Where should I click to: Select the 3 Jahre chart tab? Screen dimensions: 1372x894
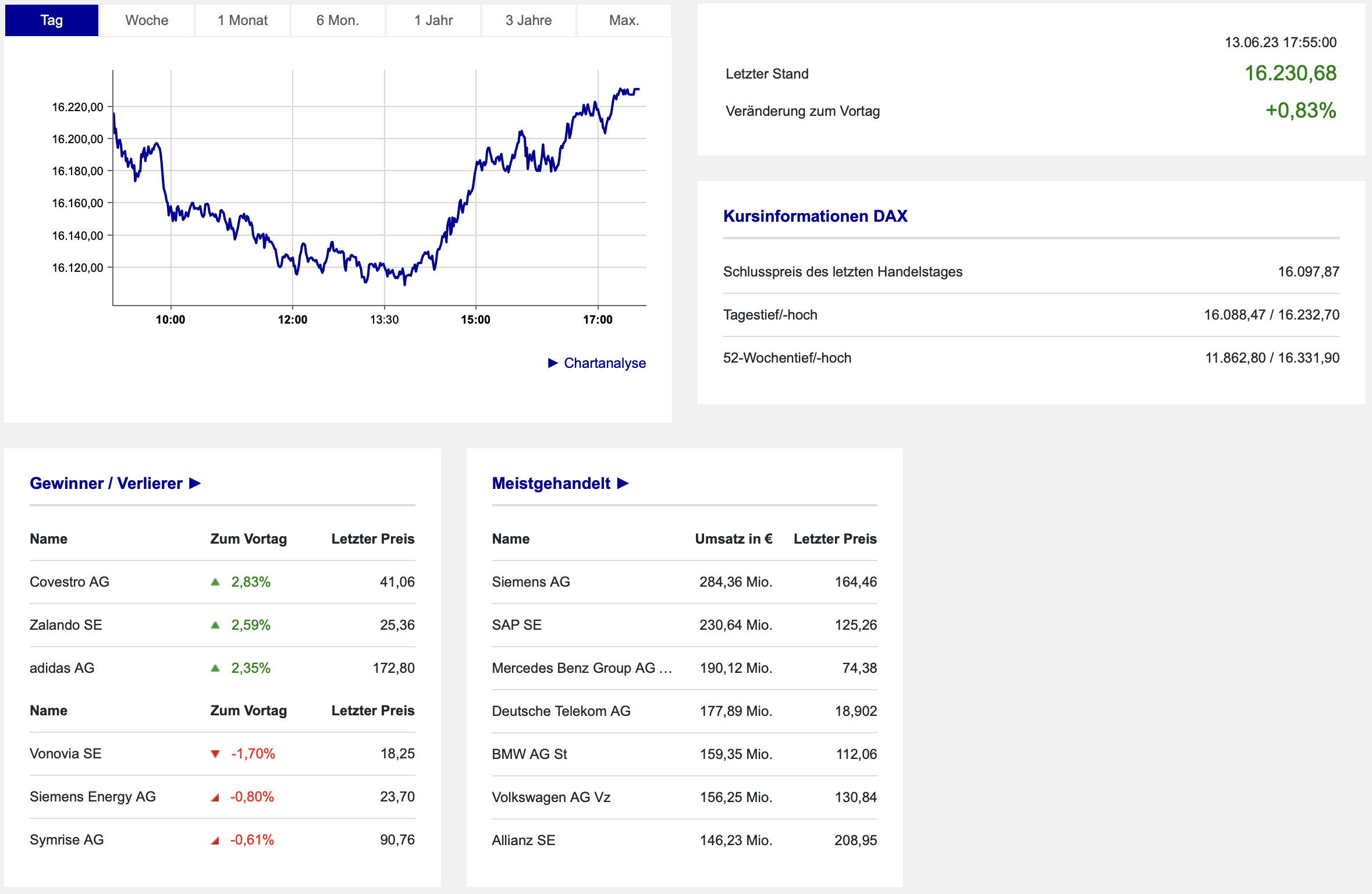coord(528,20)
